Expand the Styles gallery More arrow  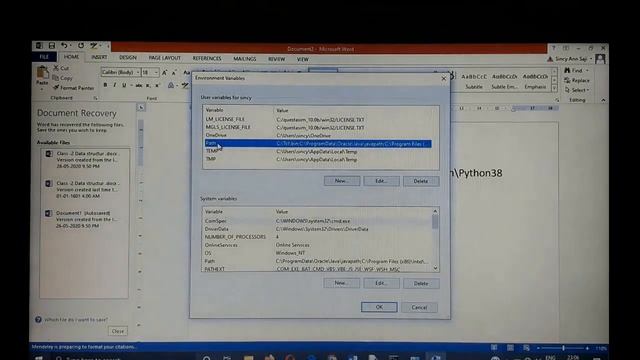pyautogui.click(x=554, y=88)
